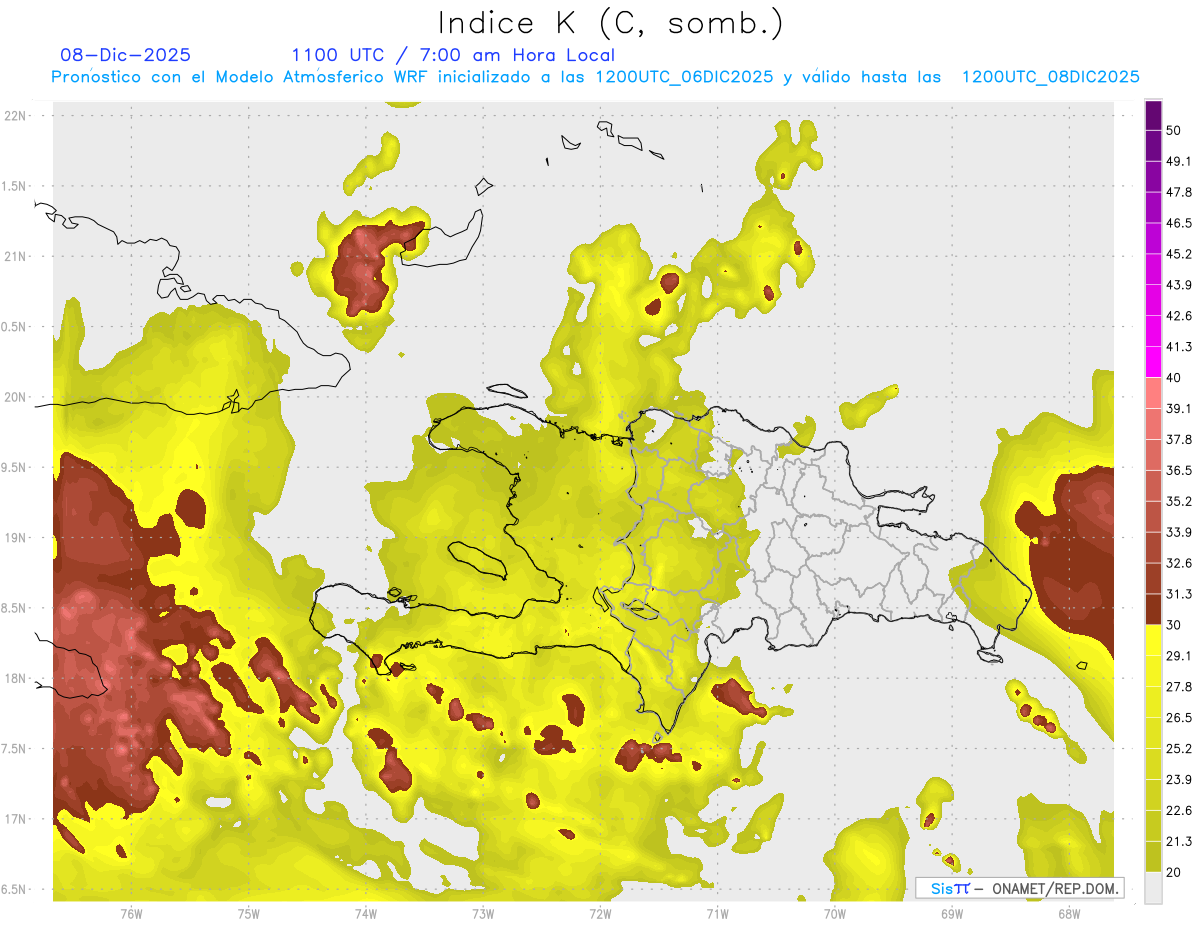Click the "68W" longitude label
1200x927 pixels.
tap(1069, 913)
